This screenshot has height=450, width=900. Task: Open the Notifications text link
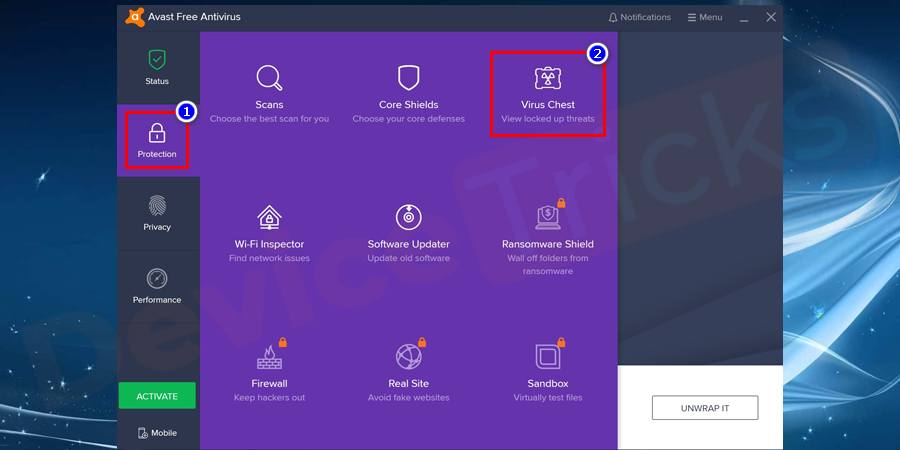click(x=645, y=18)
